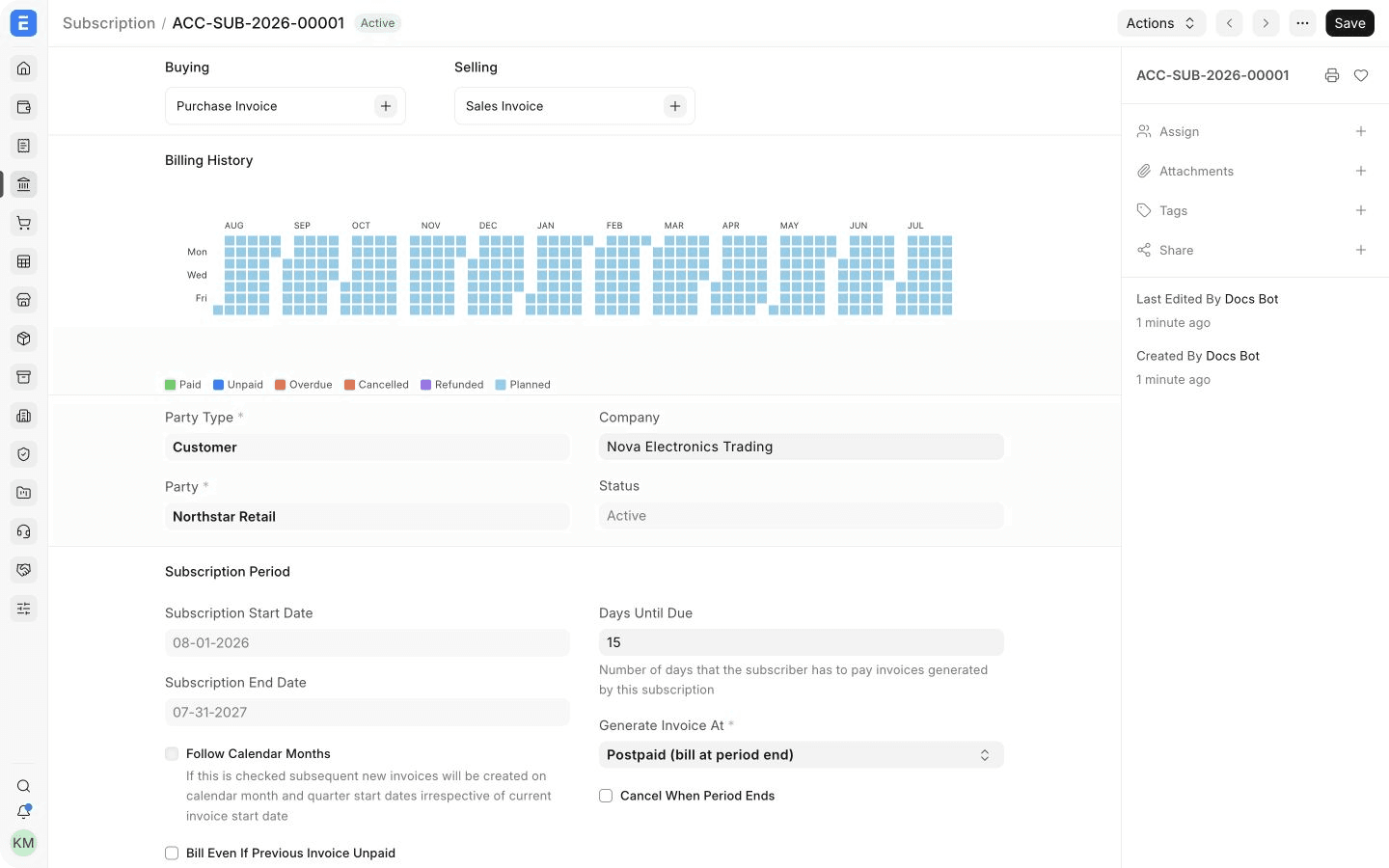
Task: Select the bank building accounting icon
Action: (x=24, y=184)
